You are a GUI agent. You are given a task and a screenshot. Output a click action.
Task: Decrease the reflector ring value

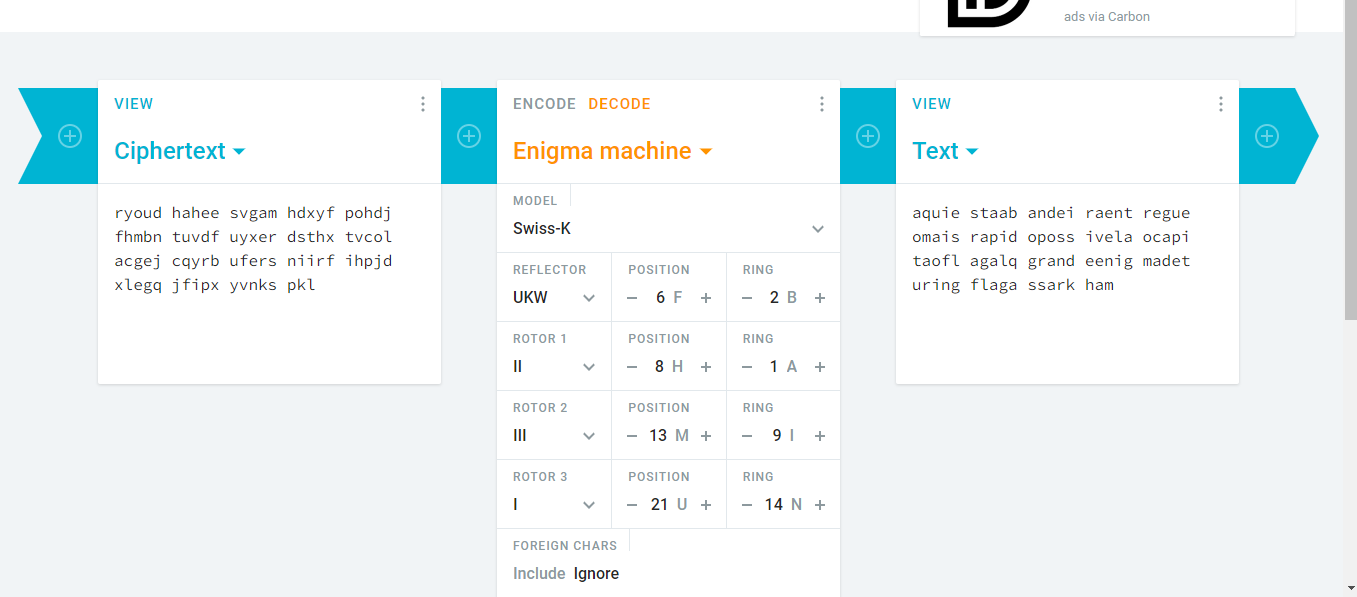click(x=747, y=298)
